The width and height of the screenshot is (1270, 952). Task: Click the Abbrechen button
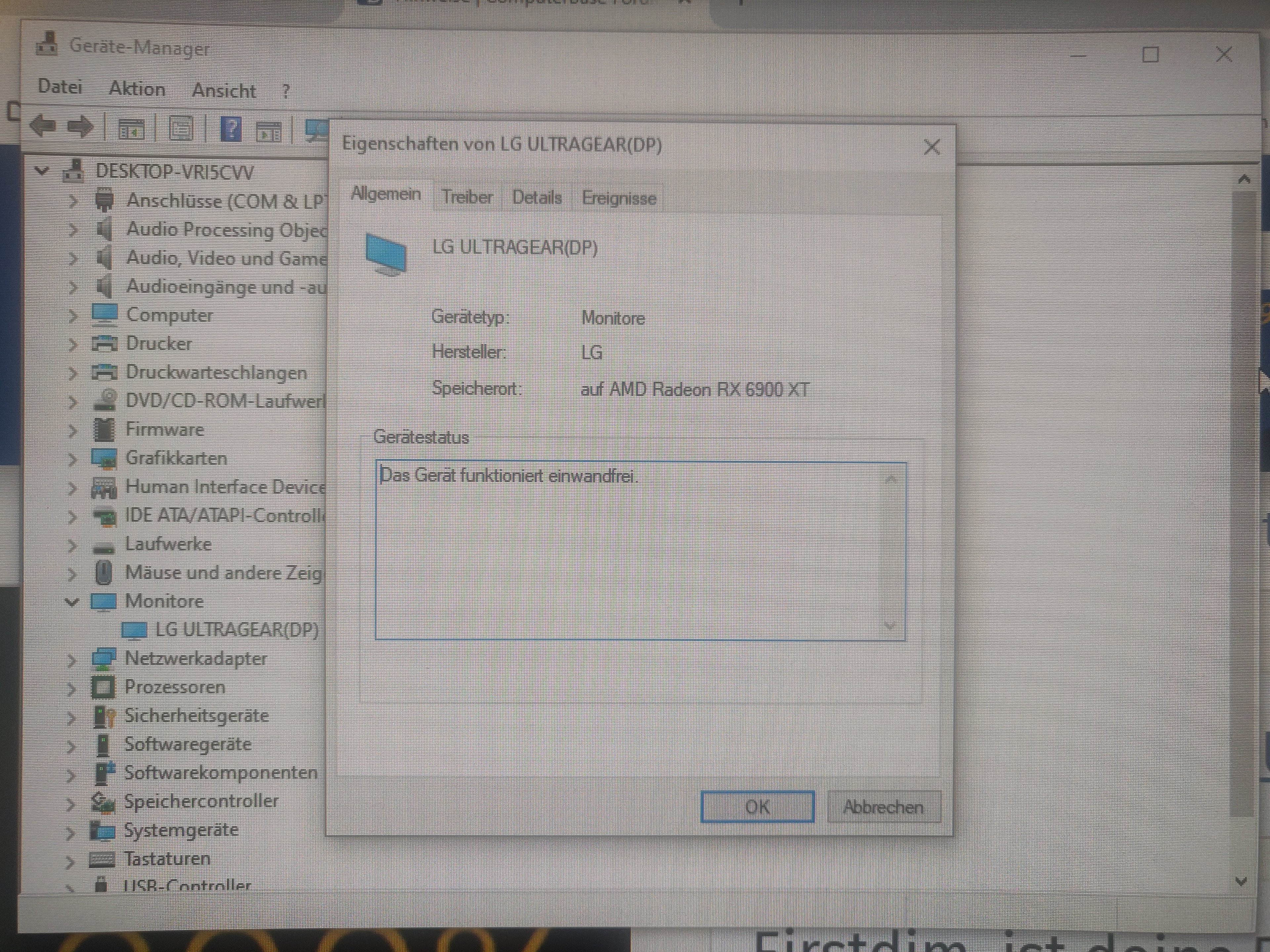click(883, 808)
